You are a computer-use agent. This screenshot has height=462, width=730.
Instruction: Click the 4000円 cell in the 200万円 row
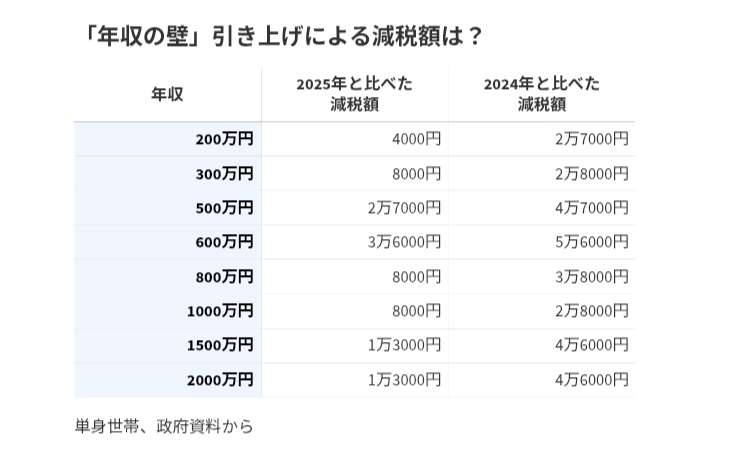[x=416, y=139]
